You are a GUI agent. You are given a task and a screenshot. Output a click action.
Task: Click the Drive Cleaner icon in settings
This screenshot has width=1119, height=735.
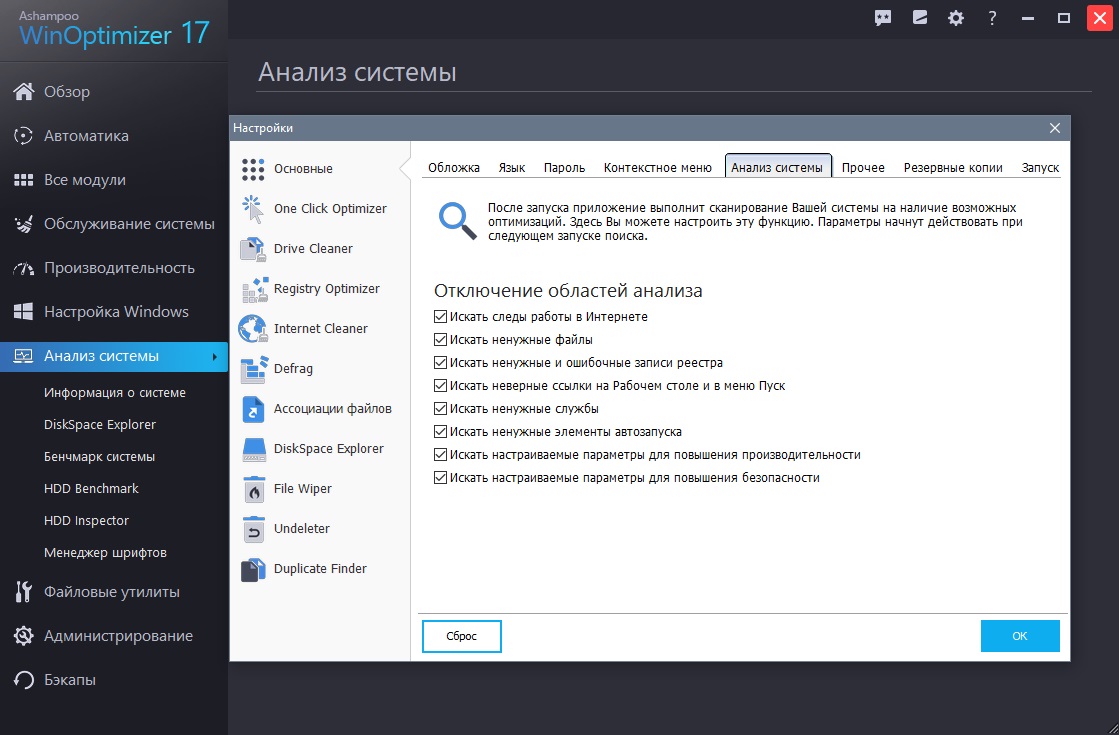click(254, 249)
